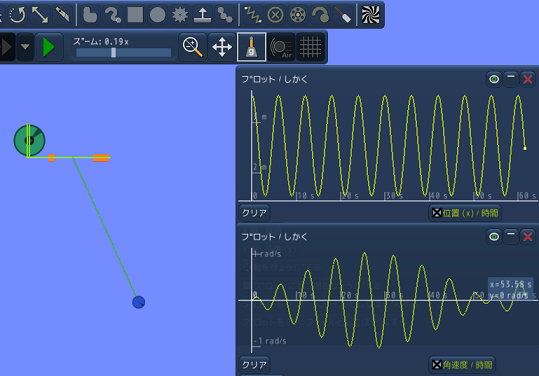Toggle air friction button
Viewport: 539px width, 376px height.
(x=281, y=47)
